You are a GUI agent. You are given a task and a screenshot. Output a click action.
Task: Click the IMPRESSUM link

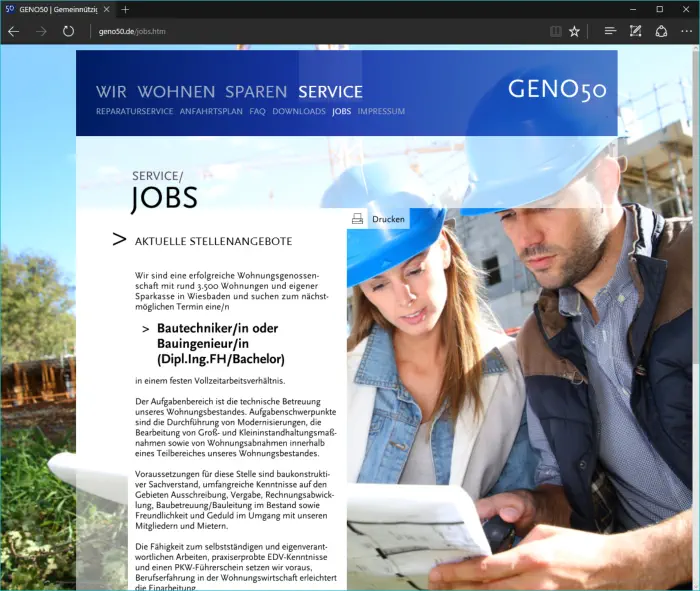pyautogui.click(x=381, y=111)
